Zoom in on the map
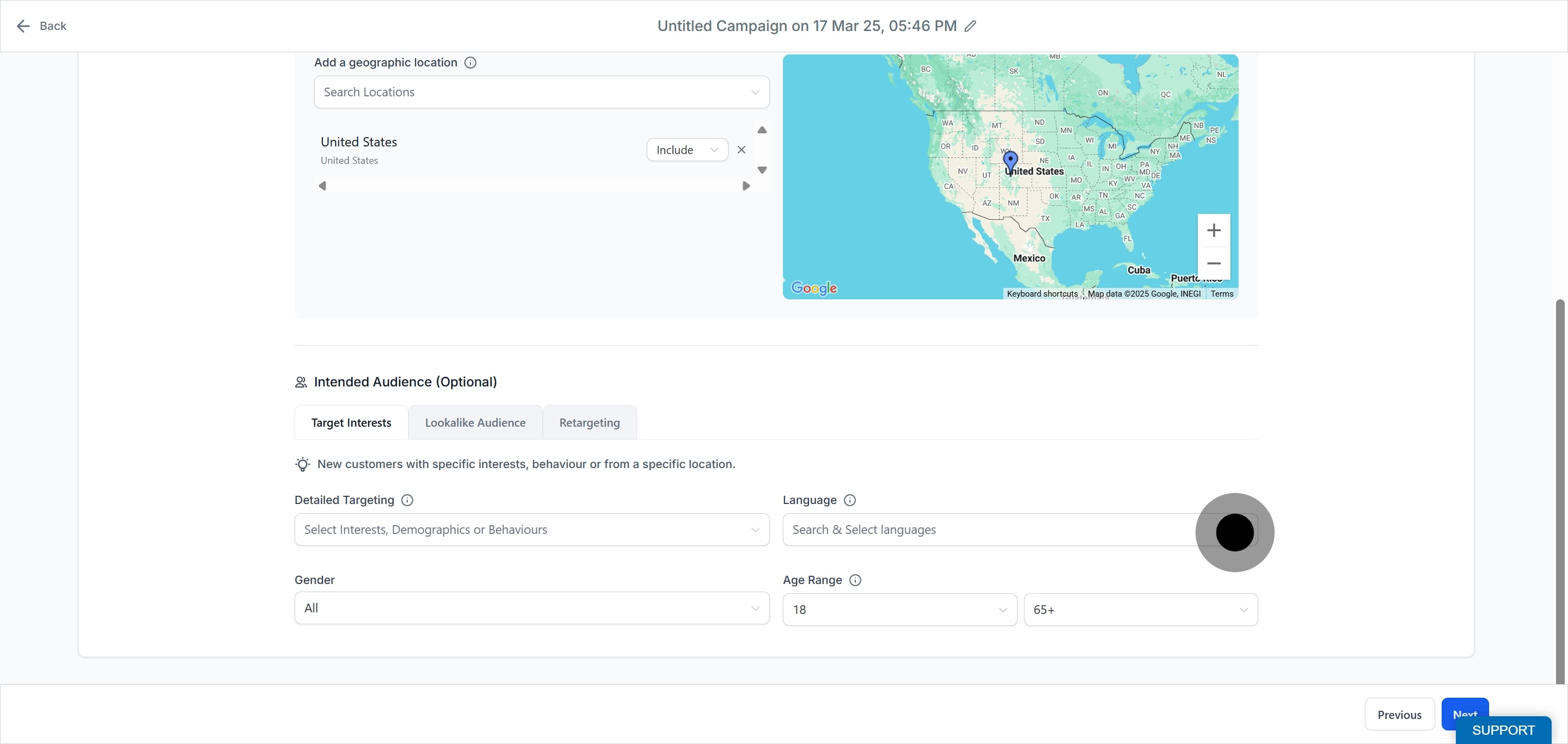The width and height of the screenshot is (1568, 744). (x=1214, y=230)
